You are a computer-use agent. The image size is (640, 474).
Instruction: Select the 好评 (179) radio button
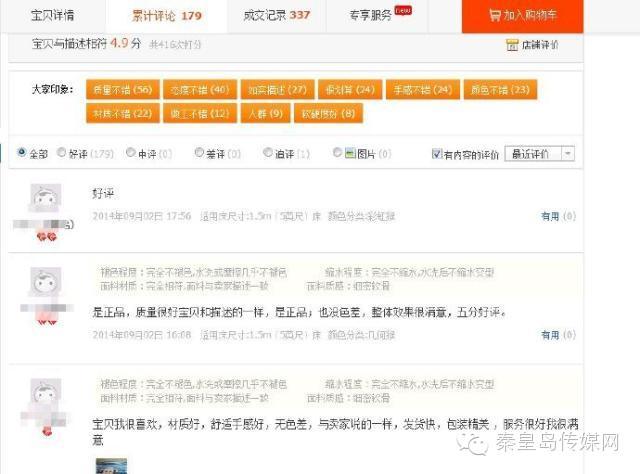61,153
